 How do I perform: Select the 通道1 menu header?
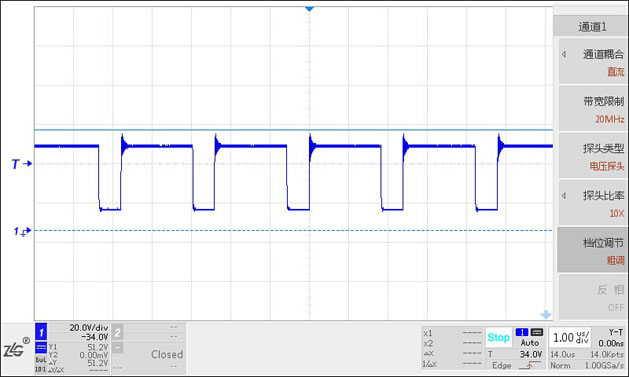point(591,26)
